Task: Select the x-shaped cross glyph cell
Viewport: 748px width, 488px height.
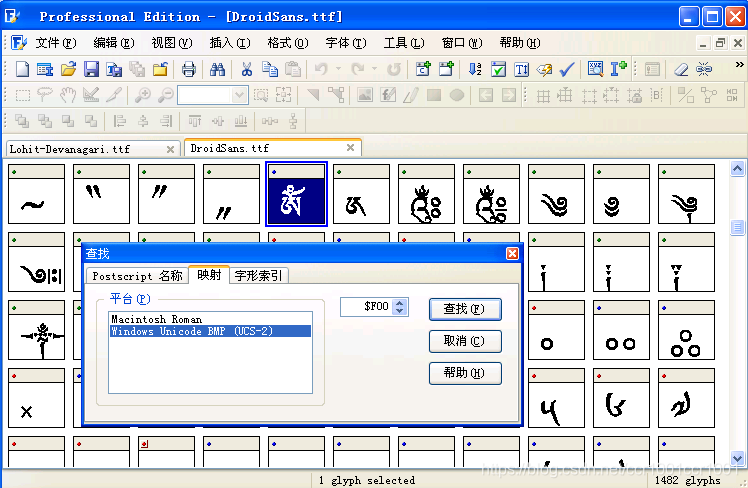Action: tap(36, 398)
